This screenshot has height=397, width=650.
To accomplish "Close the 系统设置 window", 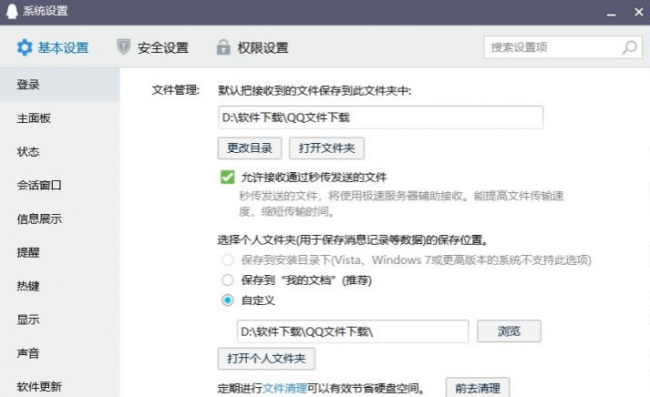I will coord(639,12).
